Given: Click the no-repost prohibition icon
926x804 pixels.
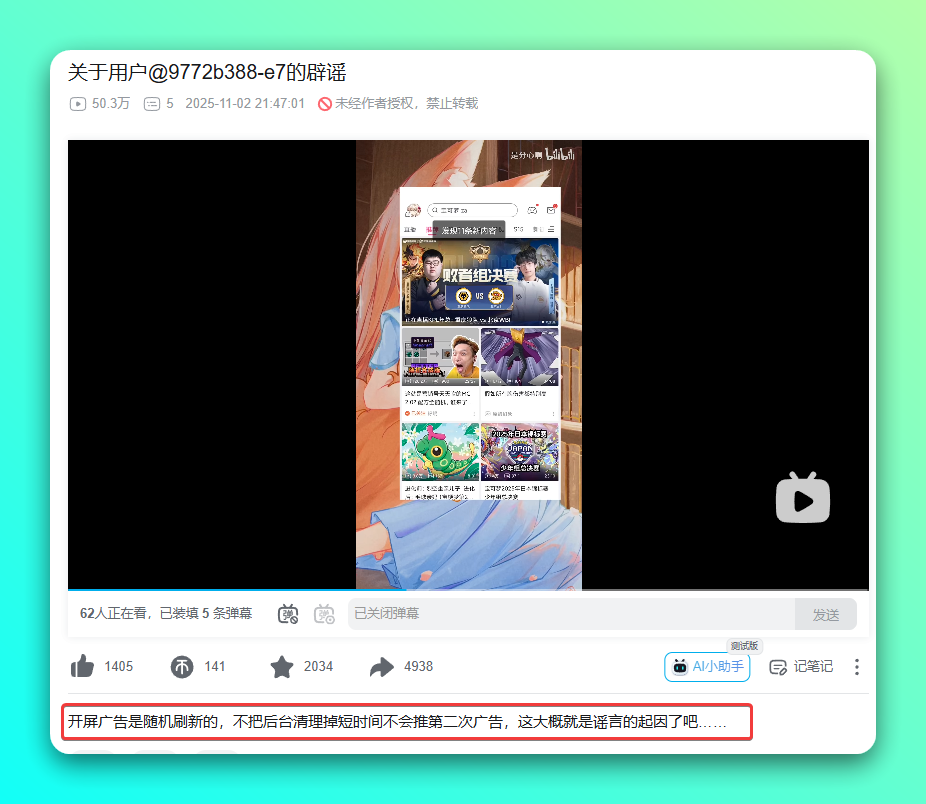Looking at the screenshot, I should [x=325, y=104].
